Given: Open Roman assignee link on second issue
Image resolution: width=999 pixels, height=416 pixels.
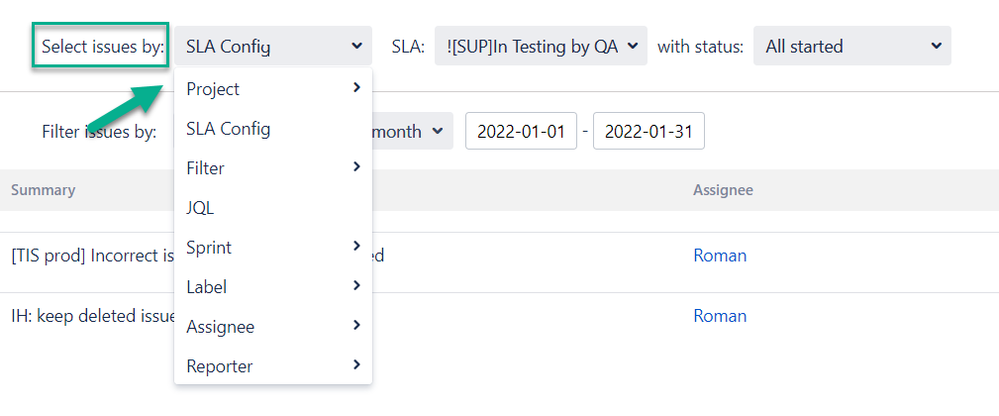Looking at the screenshot, I should pyautogui.click(x=719, y=316).
